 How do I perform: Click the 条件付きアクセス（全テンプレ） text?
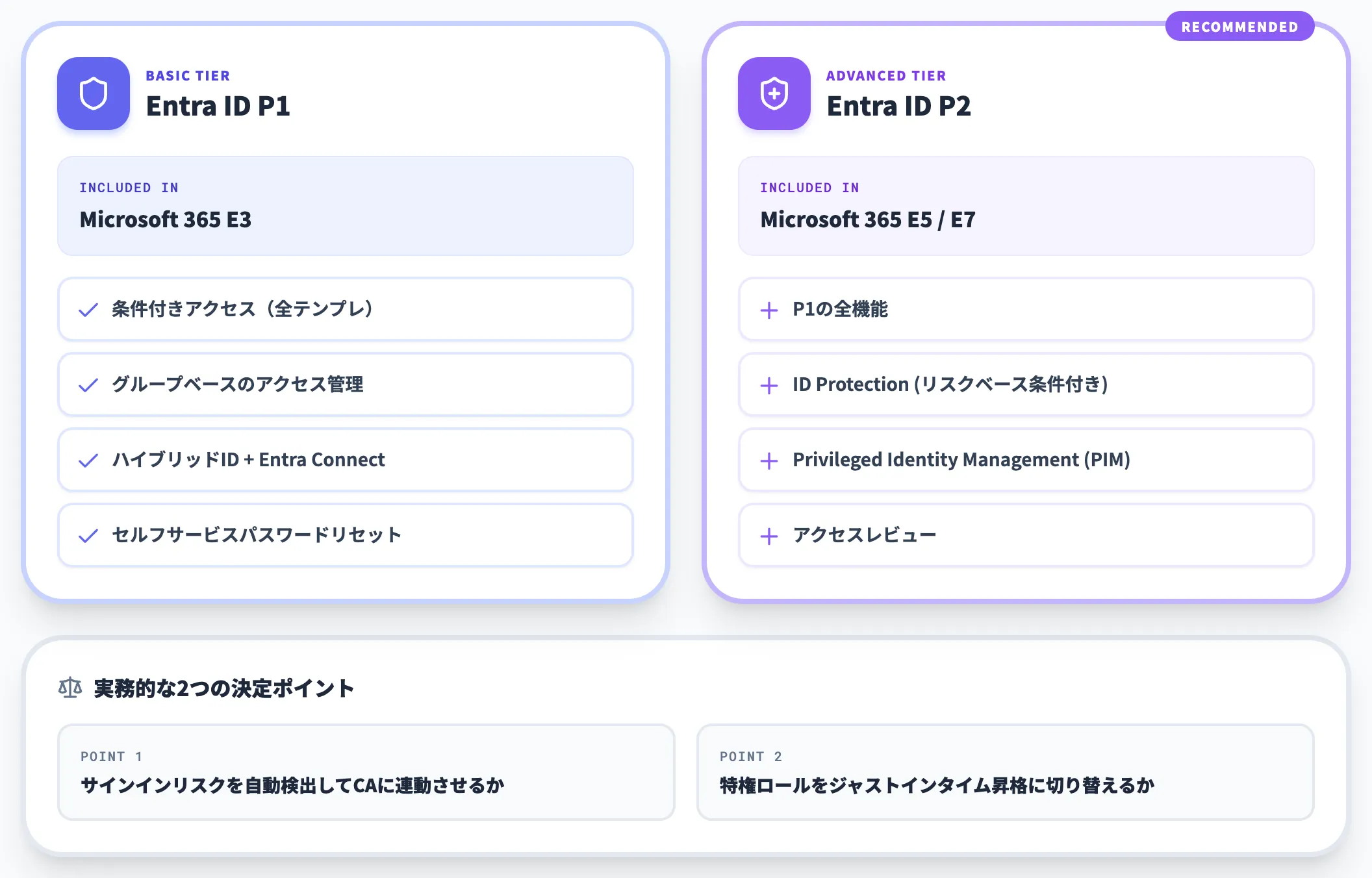(x=243, y=309)
